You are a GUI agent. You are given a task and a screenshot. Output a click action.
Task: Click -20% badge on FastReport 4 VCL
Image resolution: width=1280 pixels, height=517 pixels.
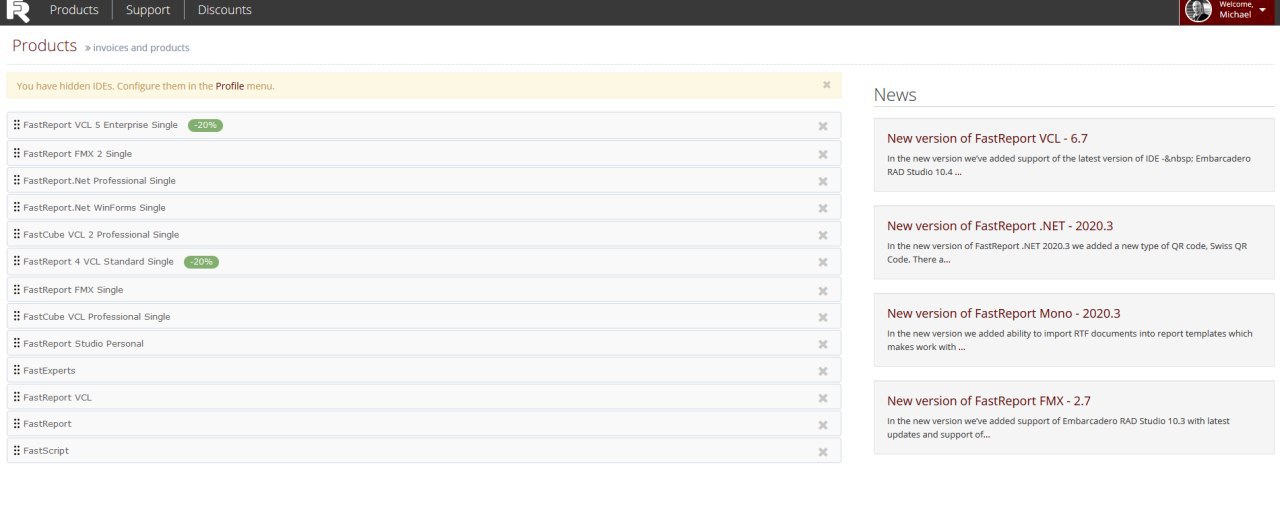[201, 262]
